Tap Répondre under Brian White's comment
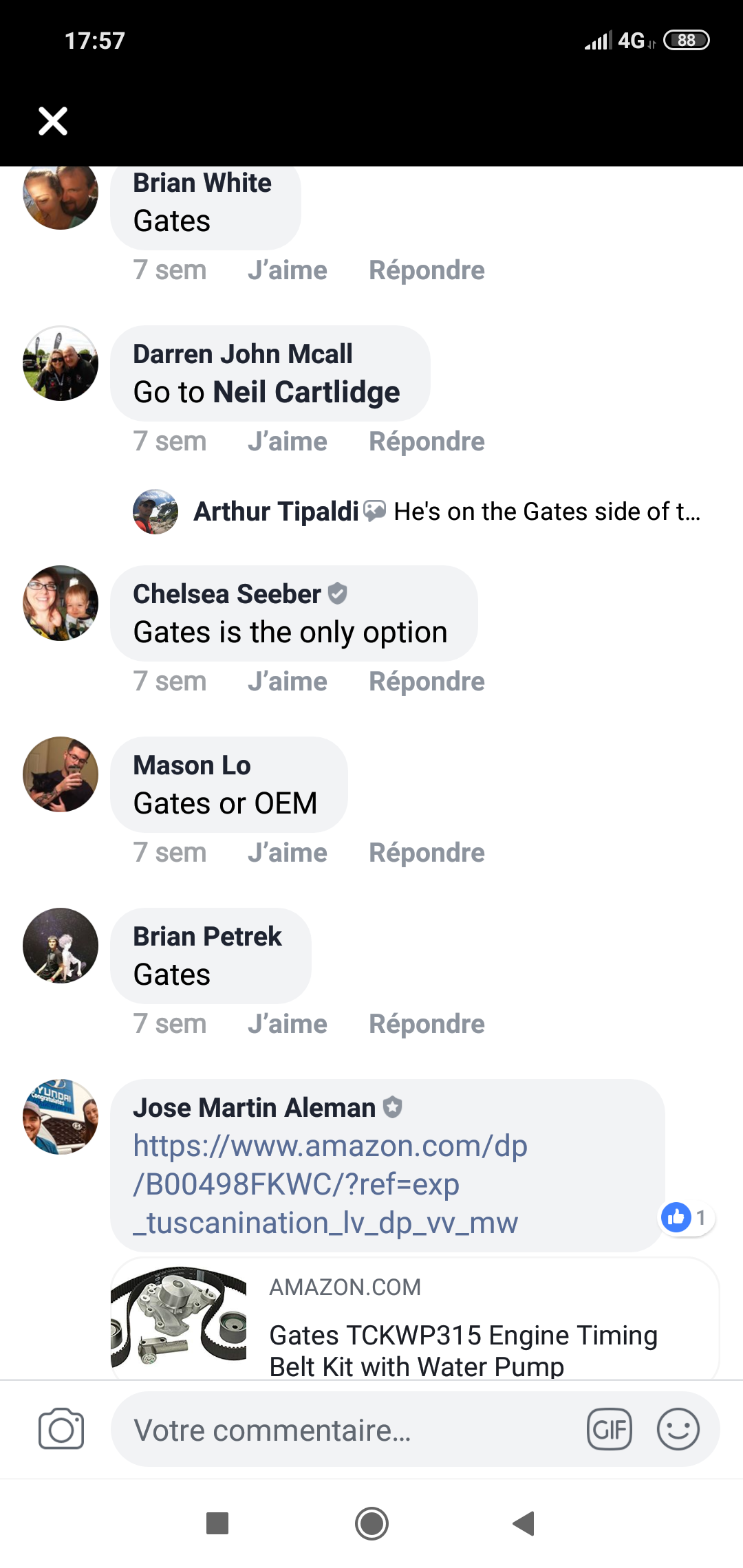The height and width of the screenshot is (1568, 743). click(427, 270)
